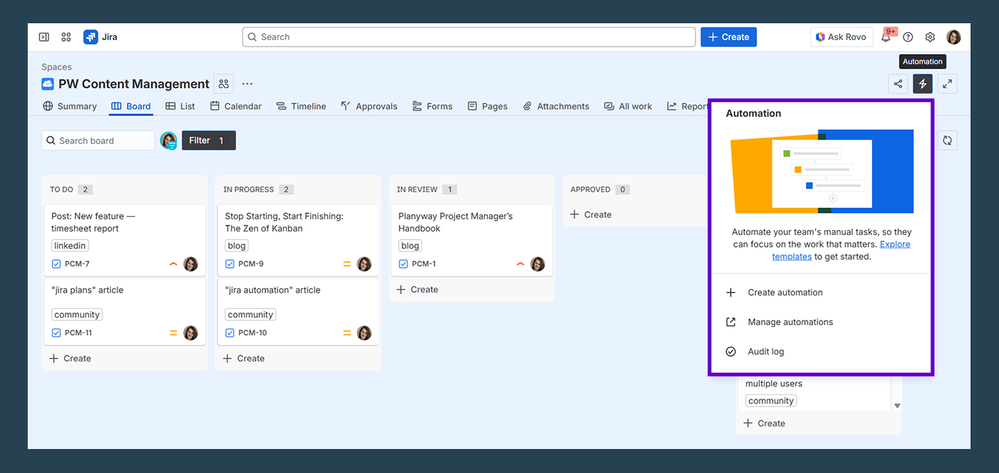Screen dimensions: 999x473
Task: Click the Jira logo
Action: (101, 37)
